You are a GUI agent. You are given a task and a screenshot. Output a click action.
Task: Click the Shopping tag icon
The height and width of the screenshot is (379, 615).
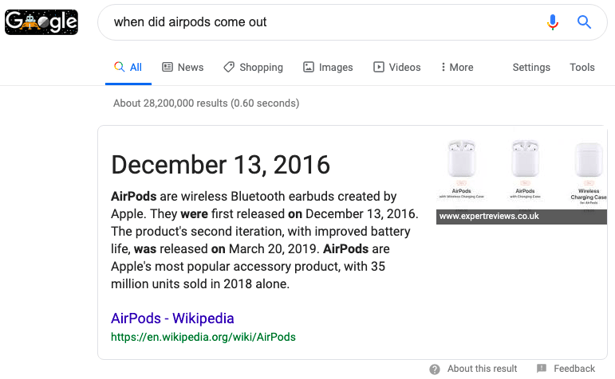pyautogui.click(x=229, y=67)
